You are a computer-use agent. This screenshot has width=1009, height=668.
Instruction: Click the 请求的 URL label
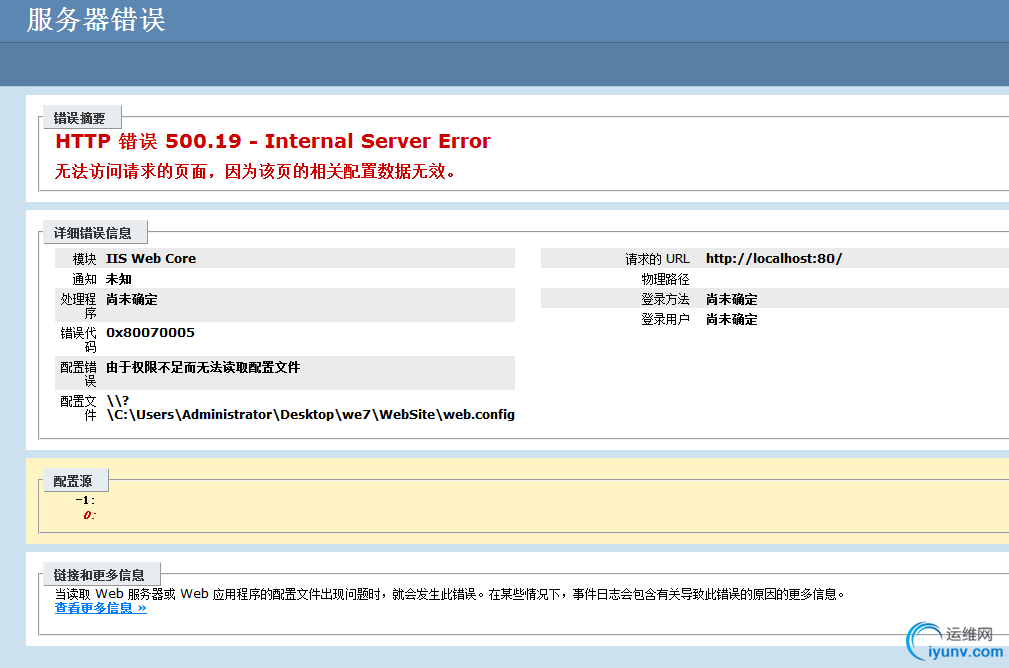[658, 259]
